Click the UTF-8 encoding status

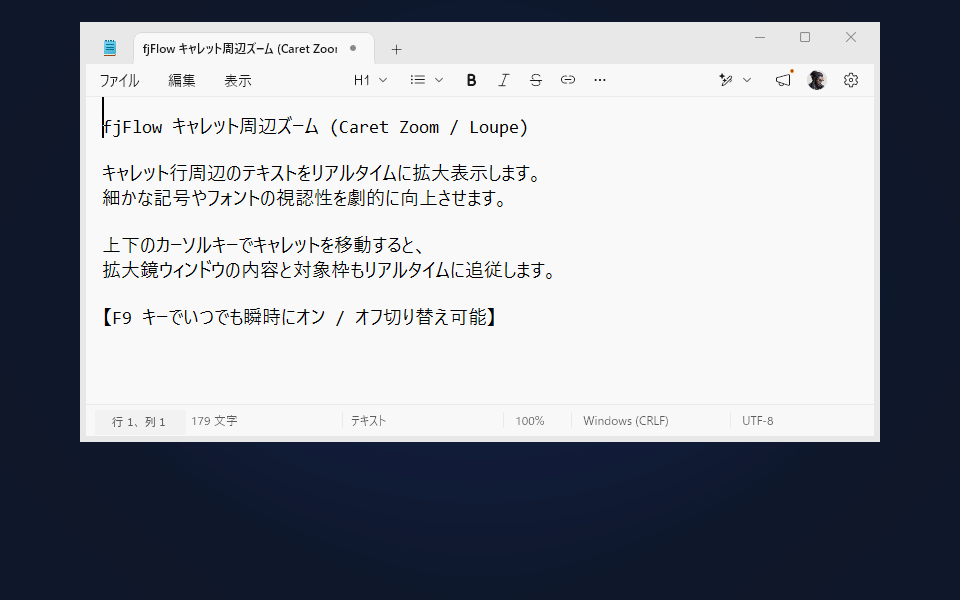tap(757, 421)
